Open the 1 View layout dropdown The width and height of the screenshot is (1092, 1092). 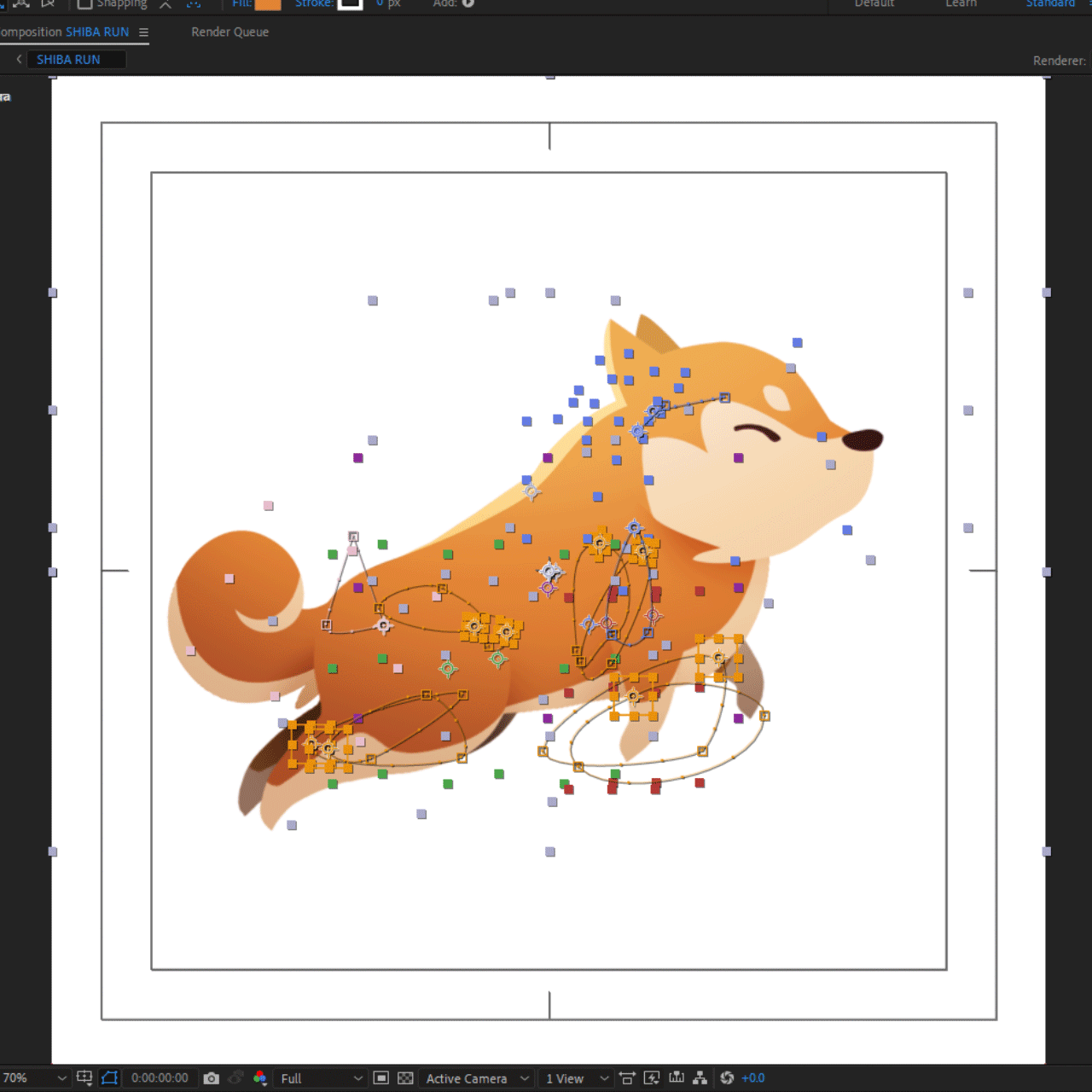coord(577,1078)
